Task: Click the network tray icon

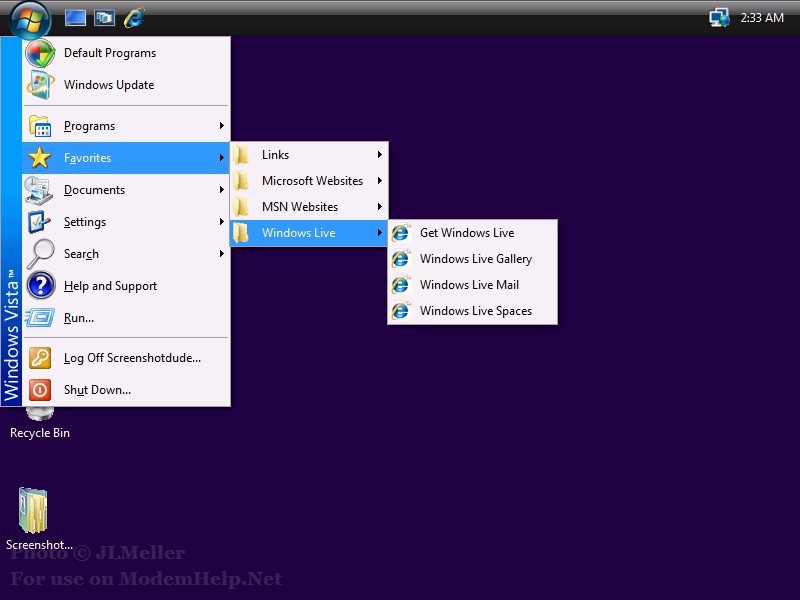Action: [719, 18]
